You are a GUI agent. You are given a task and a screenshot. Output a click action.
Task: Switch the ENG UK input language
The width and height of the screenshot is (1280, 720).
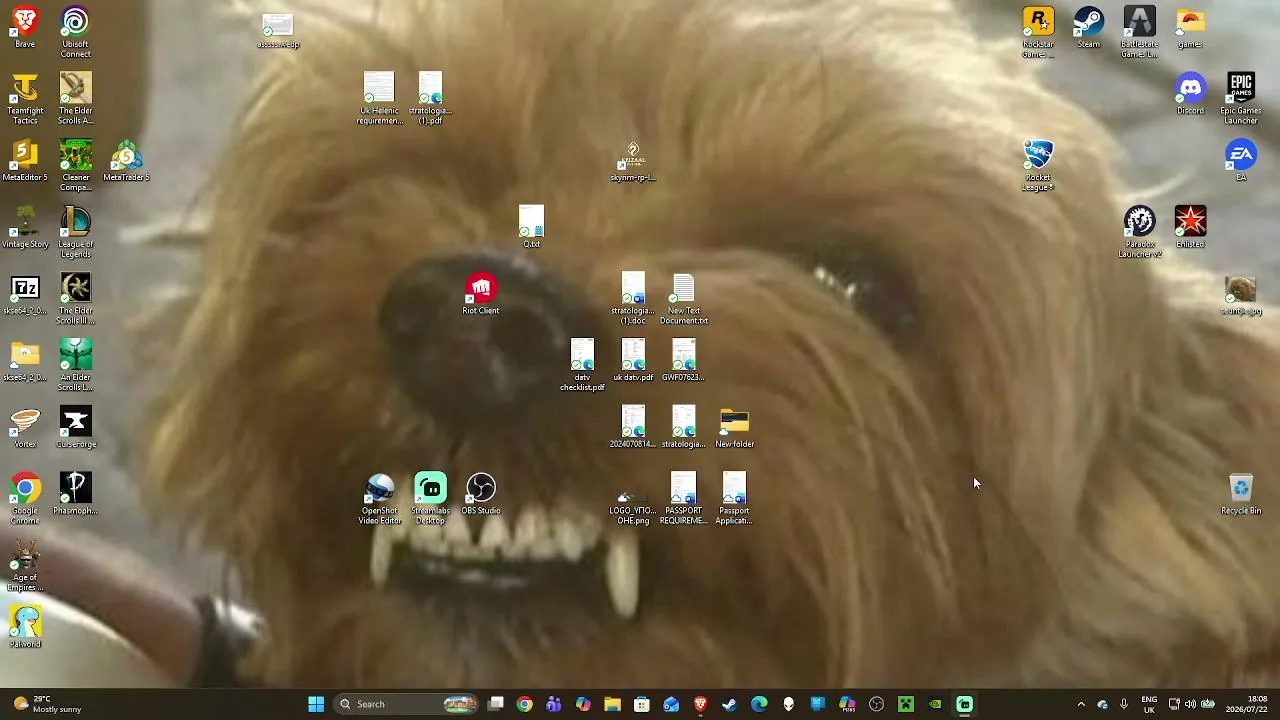[x=1149, y=704]
